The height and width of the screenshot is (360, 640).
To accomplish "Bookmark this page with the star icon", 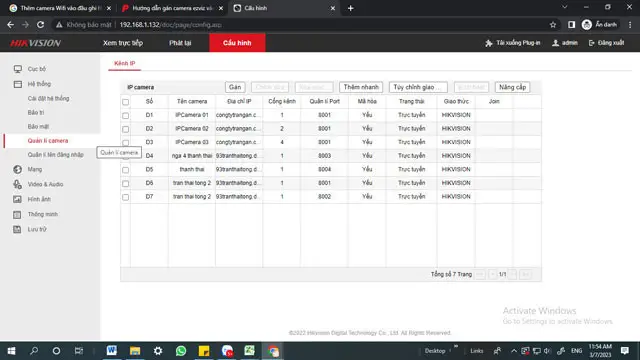I will tap(553, 25).
